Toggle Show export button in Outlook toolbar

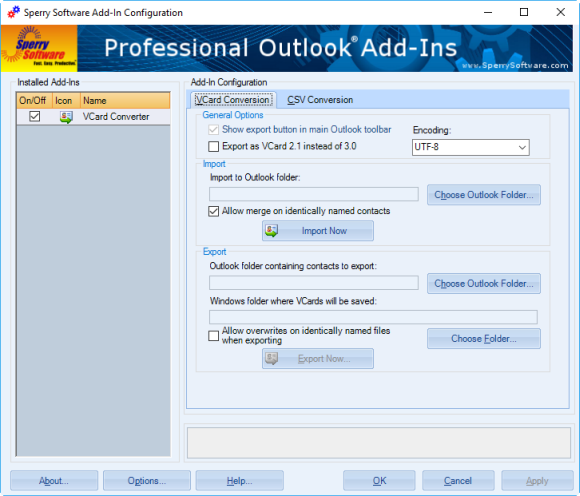pos(213,130)
